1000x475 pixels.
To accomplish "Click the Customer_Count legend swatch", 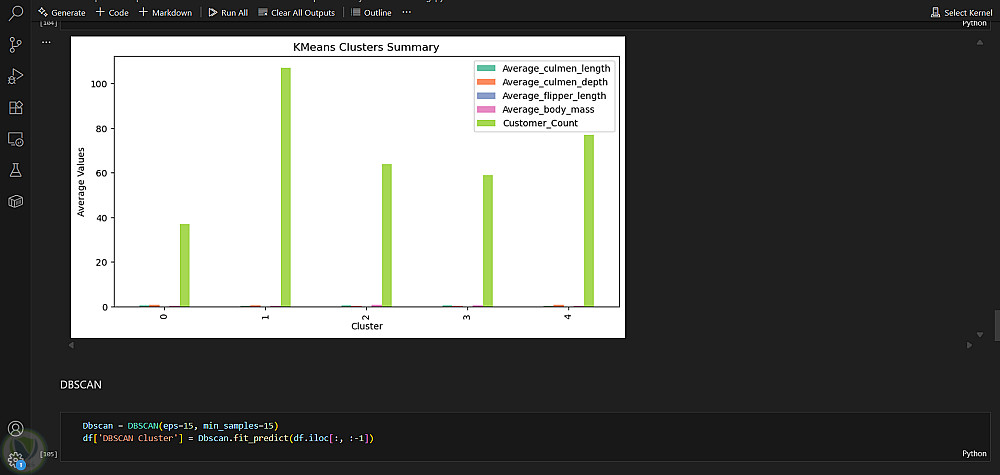I will coord(487,123).
